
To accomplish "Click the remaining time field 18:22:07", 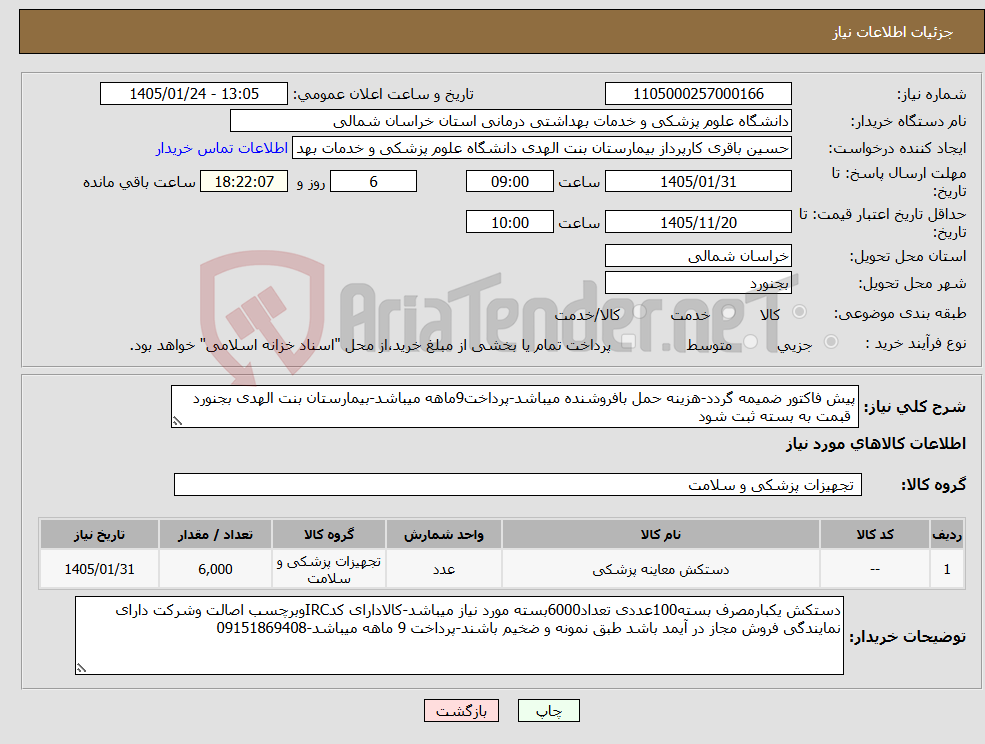I will 244,182.
